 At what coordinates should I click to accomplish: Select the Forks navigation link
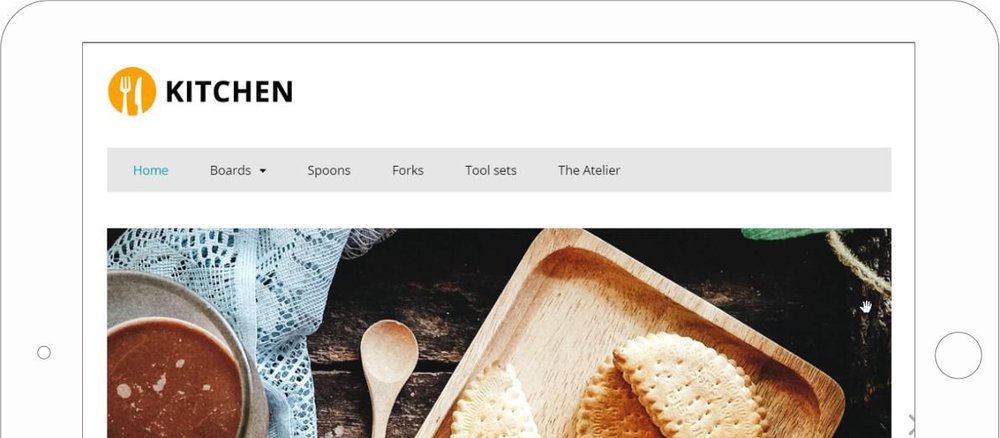coord(408,170)
